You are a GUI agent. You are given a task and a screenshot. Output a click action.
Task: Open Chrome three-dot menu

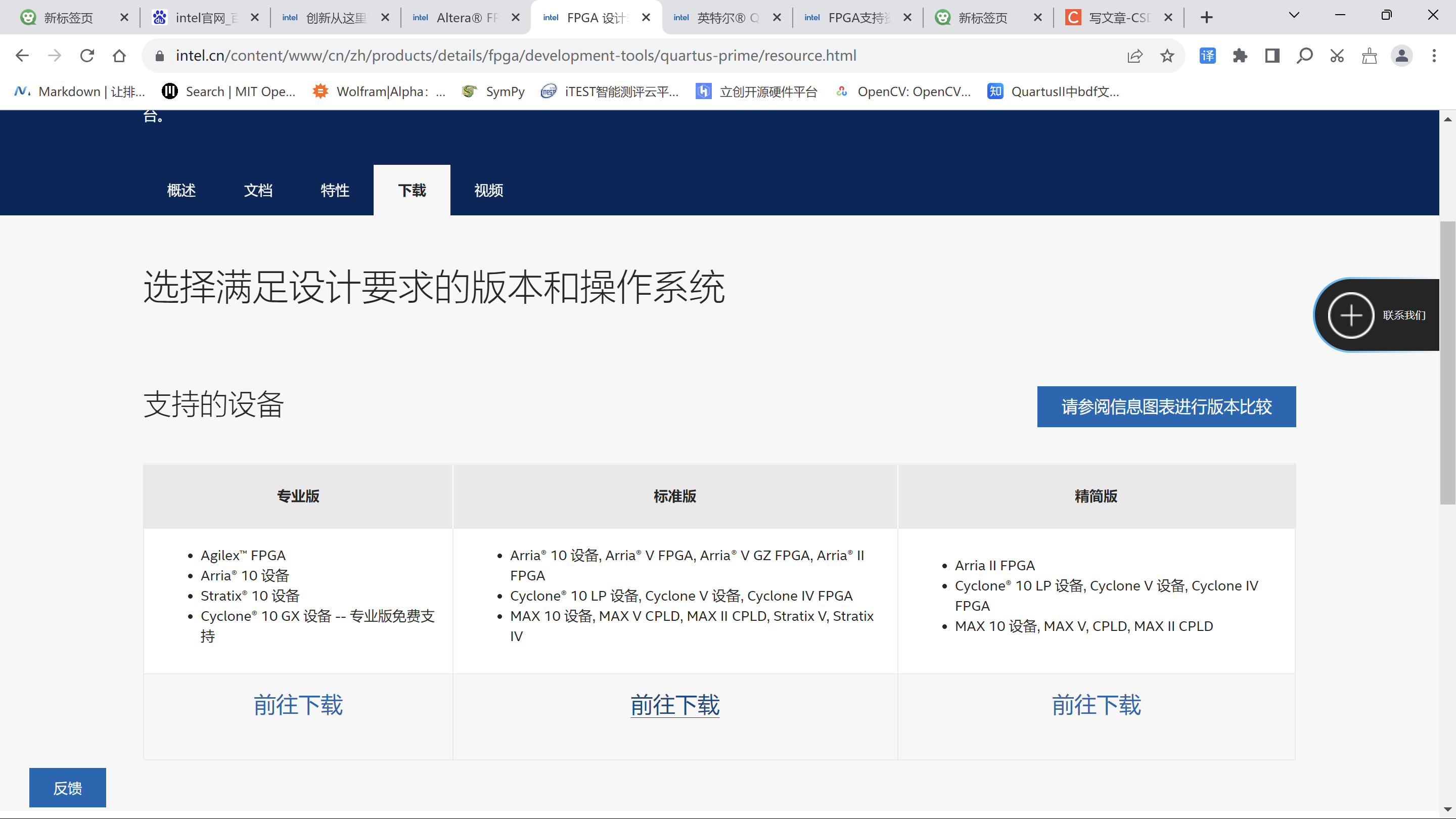coord(1434,56)
